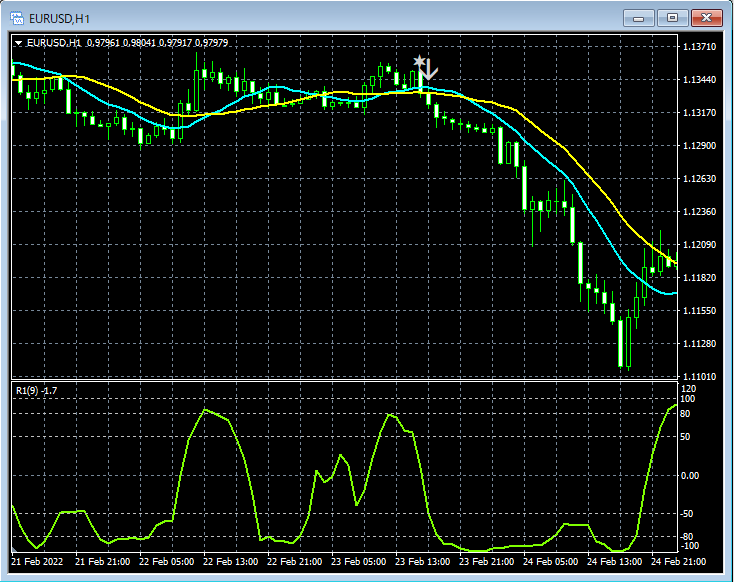Screen dimensions: 735x582
Task: Click price level 1.13440 on the scale
Action: 699,80
